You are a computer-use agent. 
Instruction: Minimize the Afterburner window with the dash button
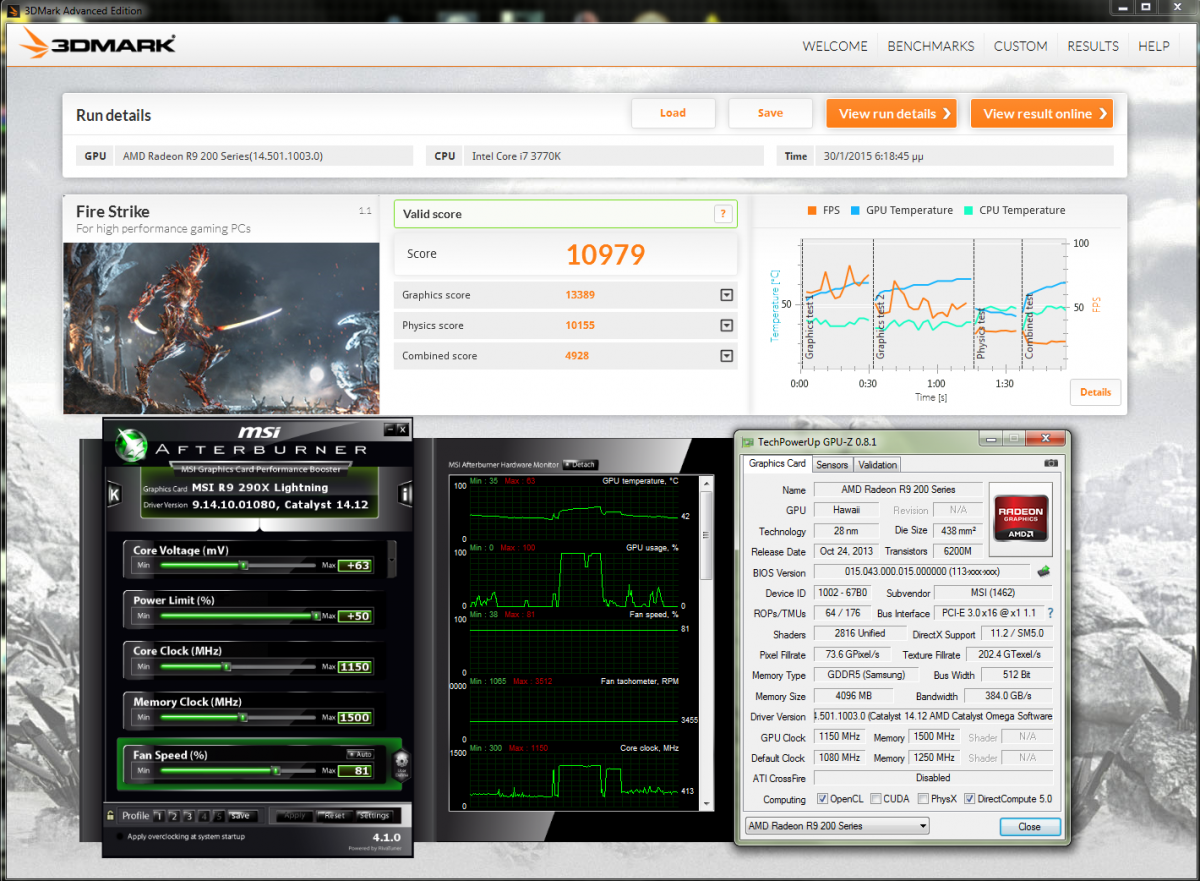(389, 429)
